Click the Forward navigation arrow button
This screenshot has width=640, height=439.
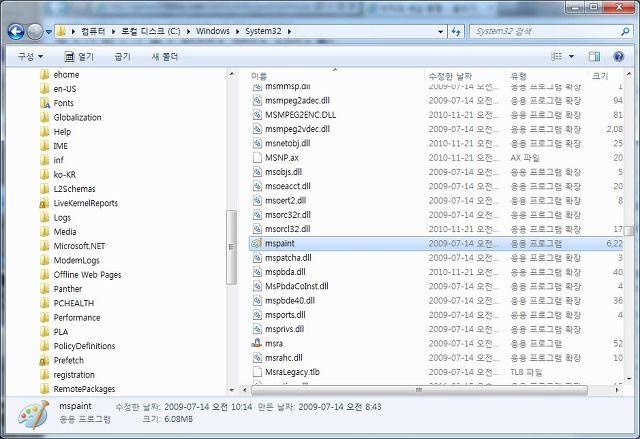pos(35,31)
